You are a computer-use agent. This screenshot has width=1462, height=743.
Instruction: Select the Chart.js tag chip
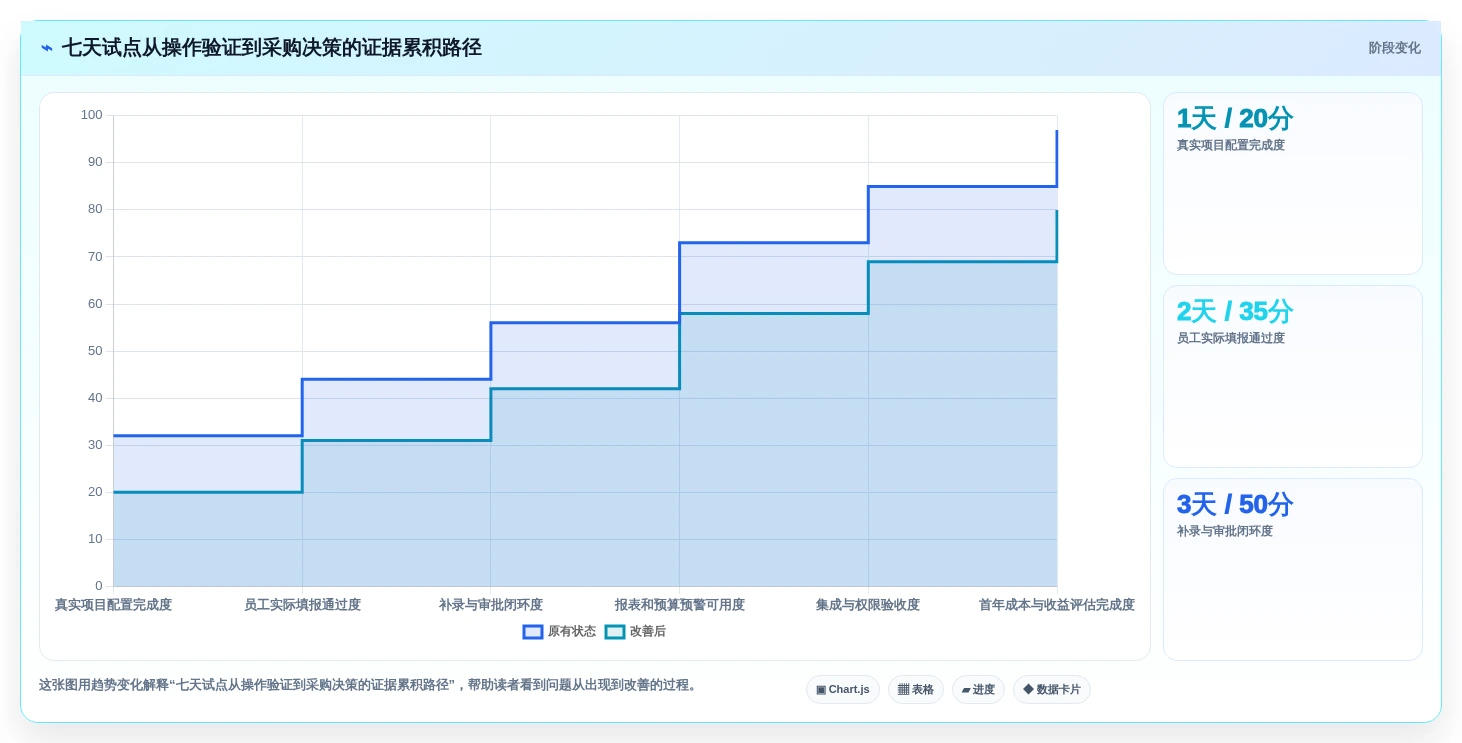point(843,690)
